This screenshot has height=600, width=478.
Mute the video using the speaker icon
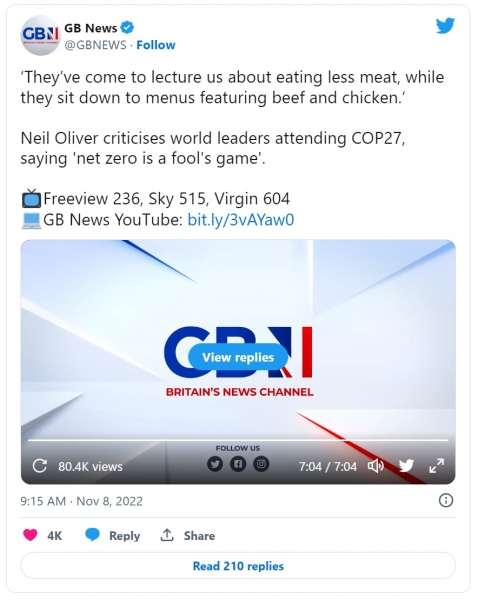pos(375,466)
